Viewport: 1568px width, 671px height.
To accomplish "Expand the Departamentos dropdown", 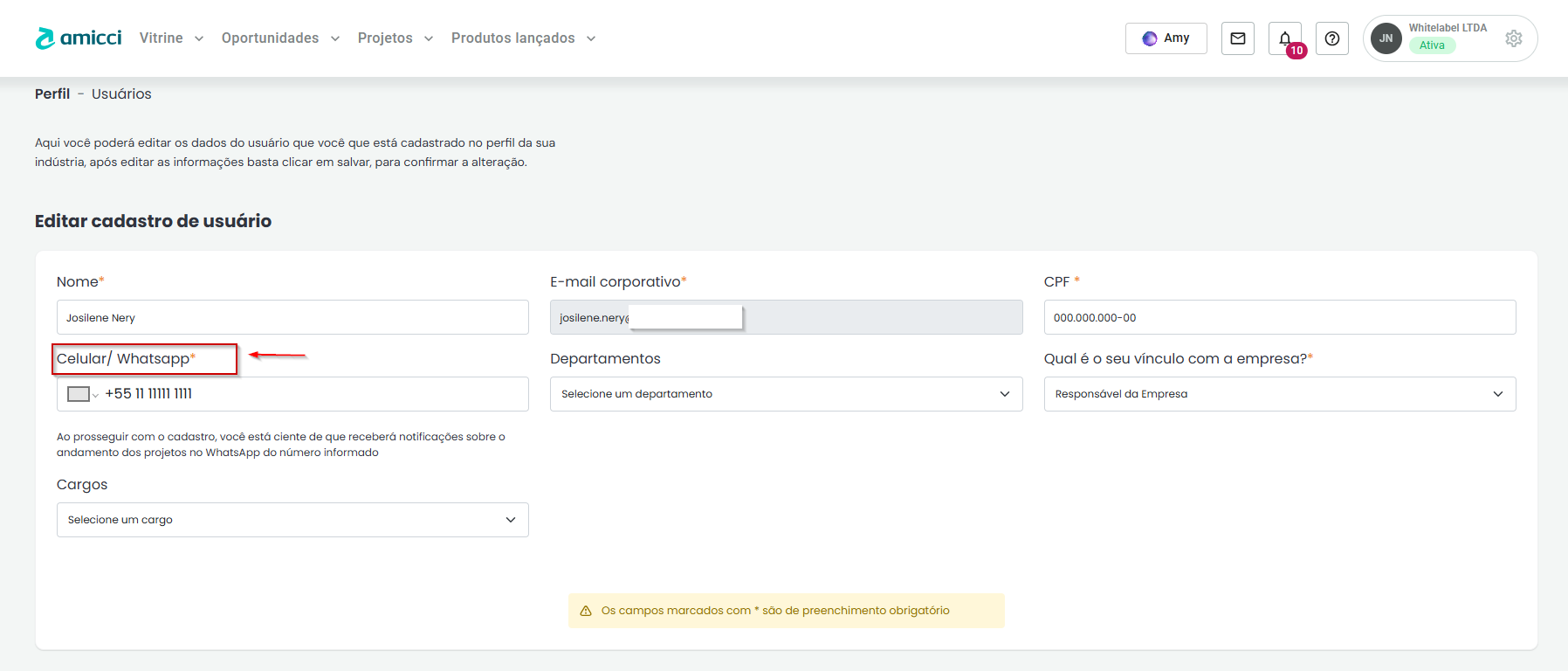I will (786, 394).
